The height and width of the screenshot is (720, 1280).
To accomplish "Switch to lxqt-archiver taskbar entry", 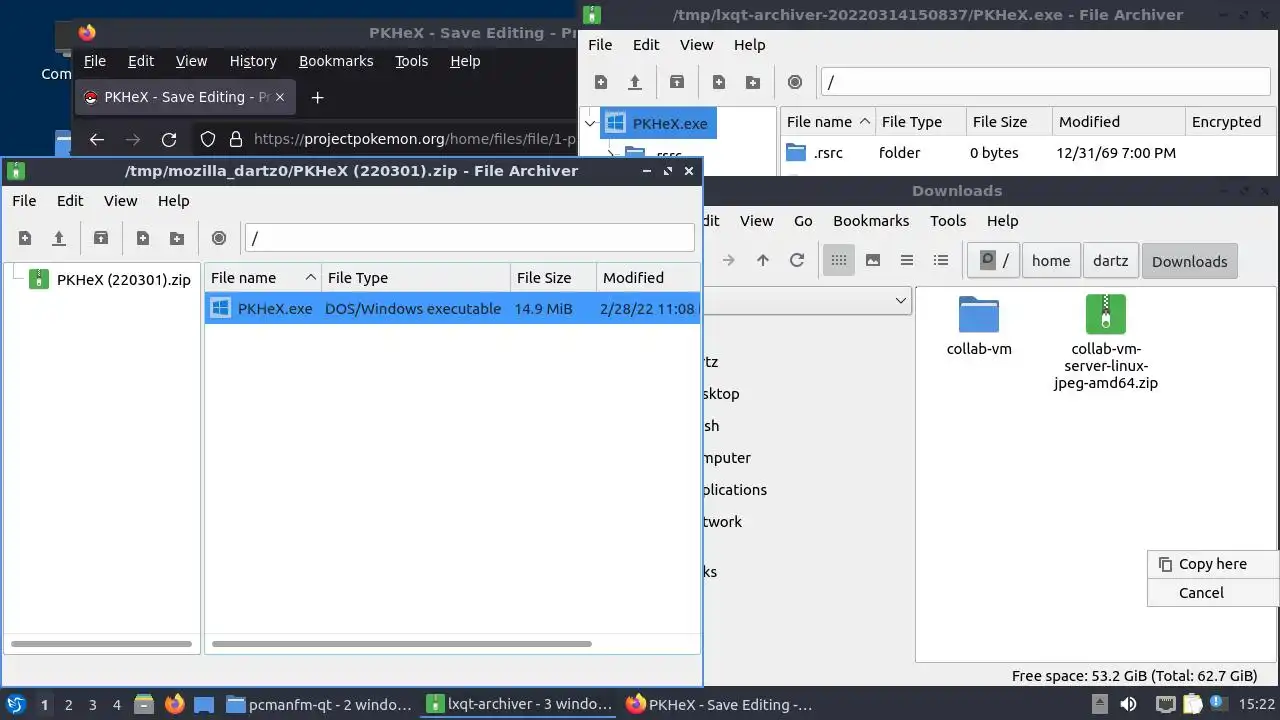I will (518, 705).
